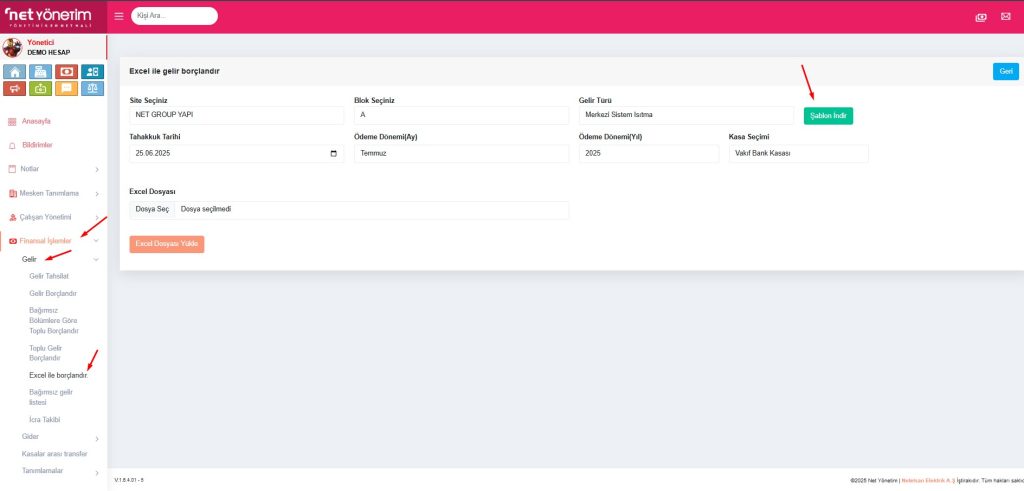This screenshot has width=1024, height=491.
Task: Open the calendar picker in Tahakkuk Tarihi
Action: [x=333, y=154]
